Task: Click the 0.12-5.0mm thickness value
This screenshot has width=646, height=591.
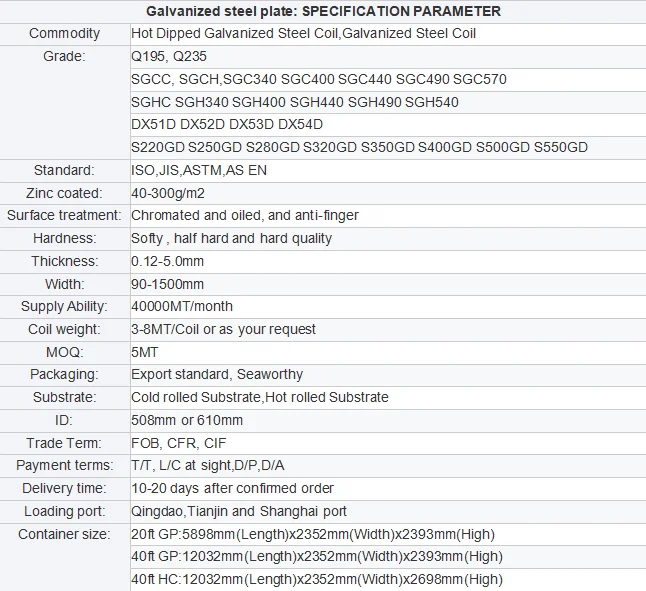Action: (x=168, y=261)
